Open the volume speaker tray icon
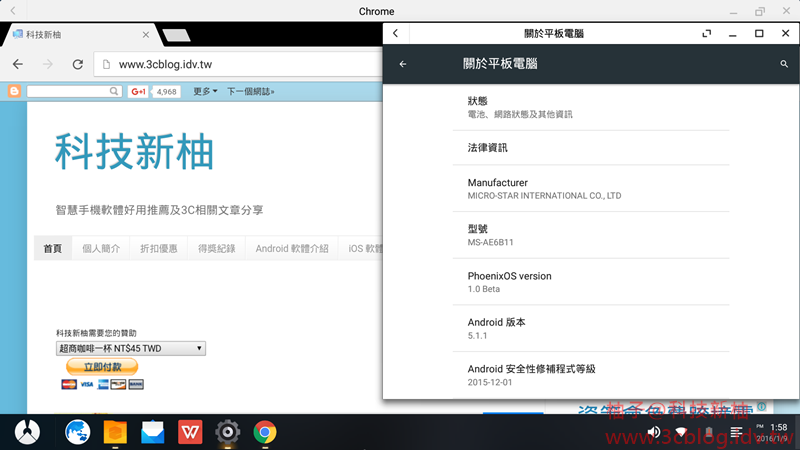This screenshot has width=800, height=450. tap(654, 433)
